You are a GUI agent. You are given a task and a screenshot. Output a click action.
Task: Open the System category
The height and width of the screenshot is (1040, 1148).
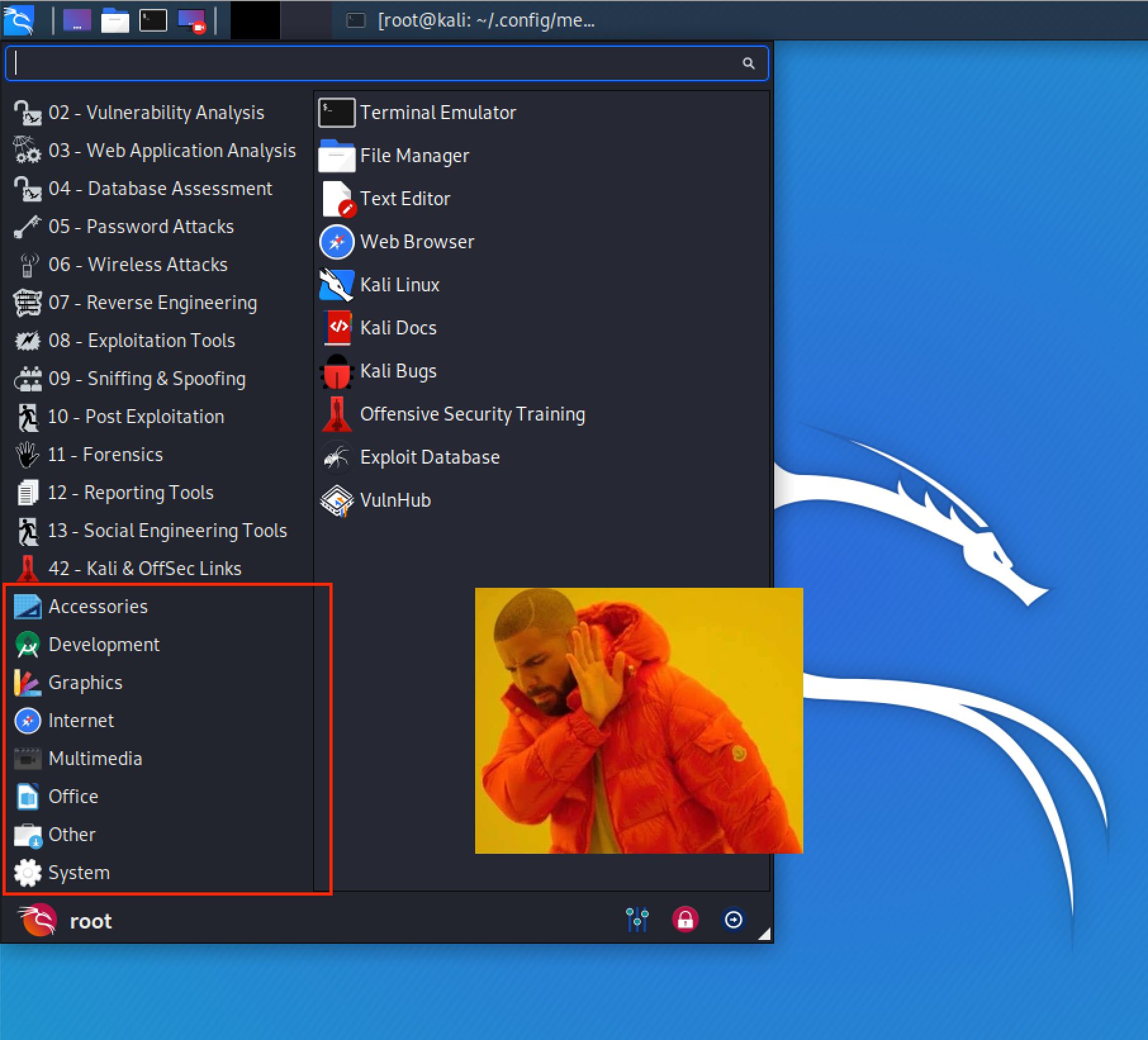(79, 873)
